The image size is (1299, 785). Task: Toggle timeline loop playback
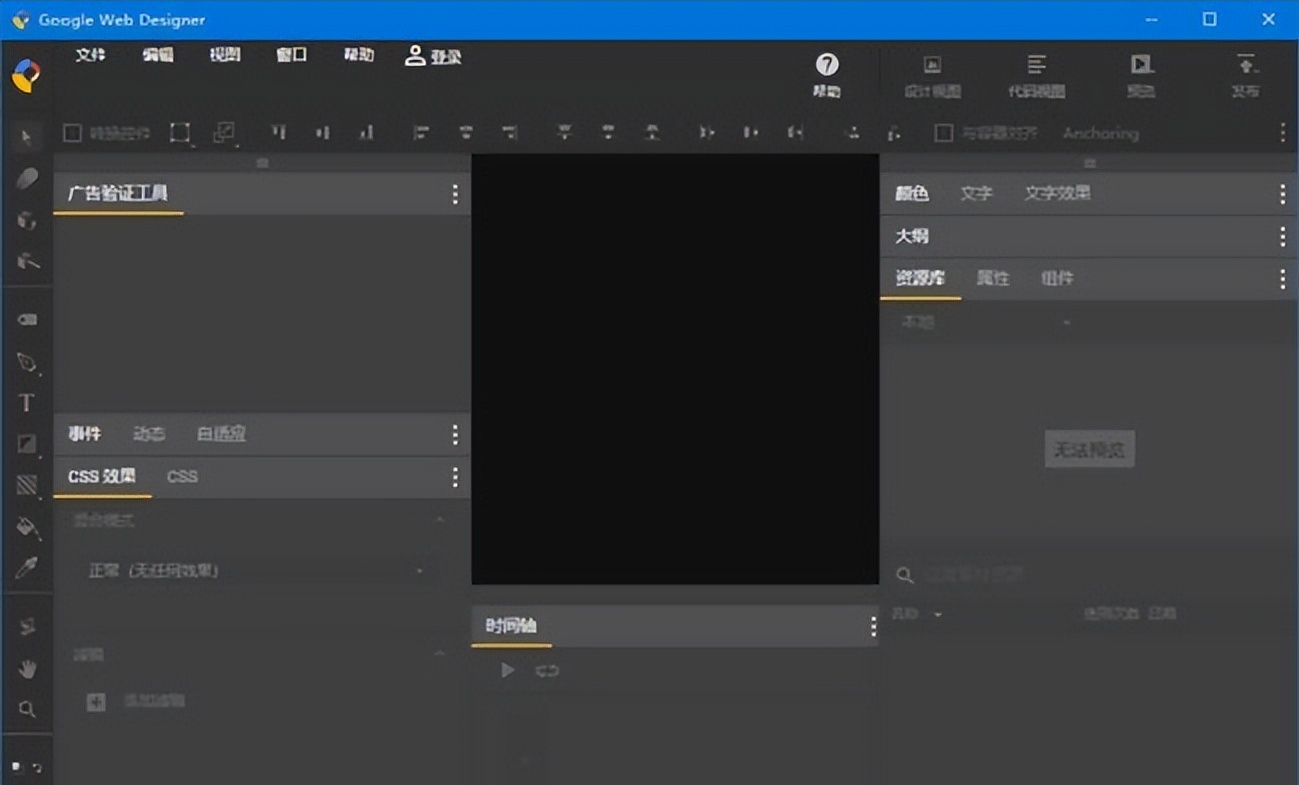(547, 671)
